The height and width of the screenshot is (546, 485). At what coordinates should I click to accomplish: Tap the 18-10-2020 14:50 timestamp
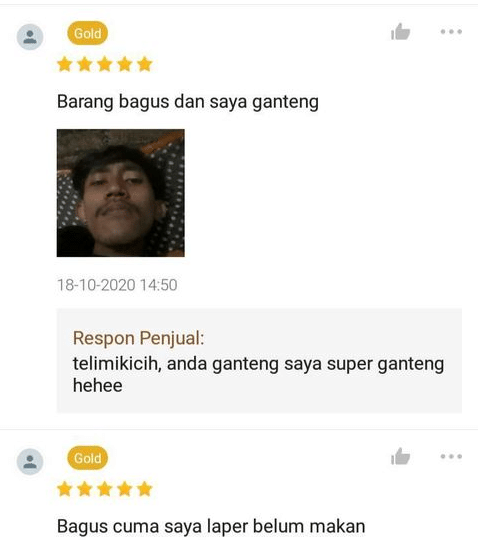(117, 285)
